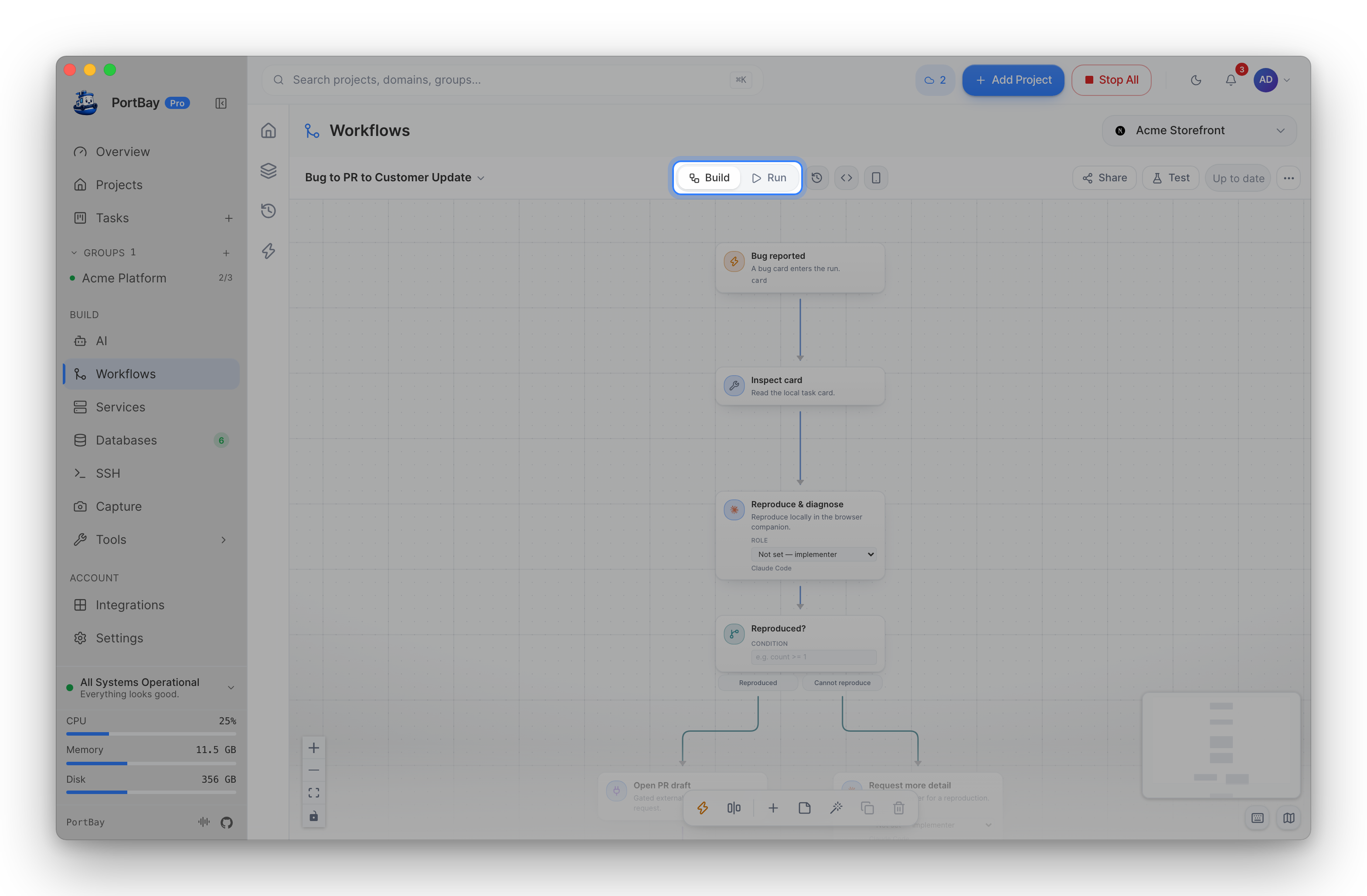Click the add node plus in bottom toolbar
1367x896 pixels.
[x=773, y=808]
